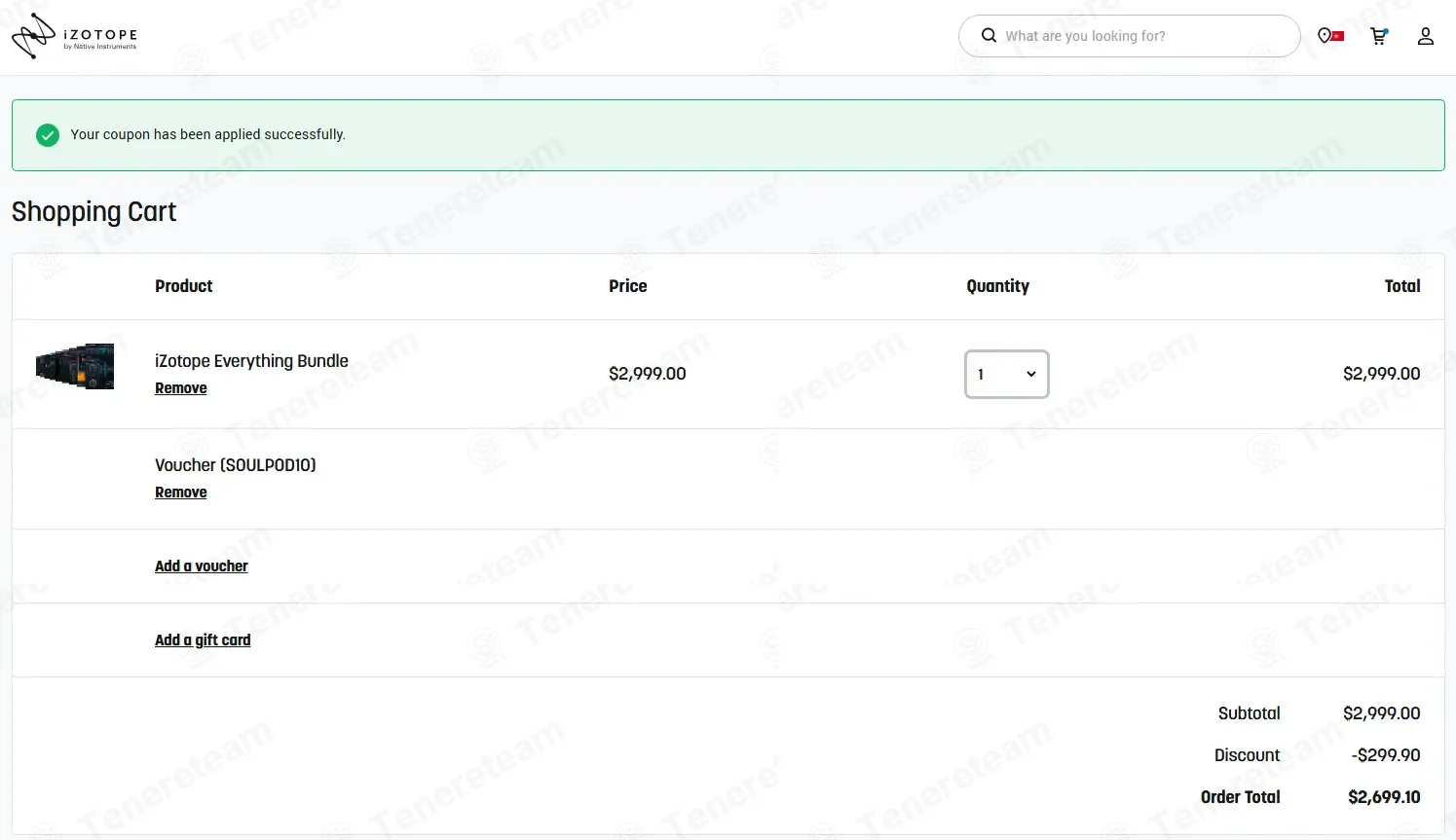Open the account profile icon
This screenshot has width=1456, height=840.
(x=1425, y=36)
